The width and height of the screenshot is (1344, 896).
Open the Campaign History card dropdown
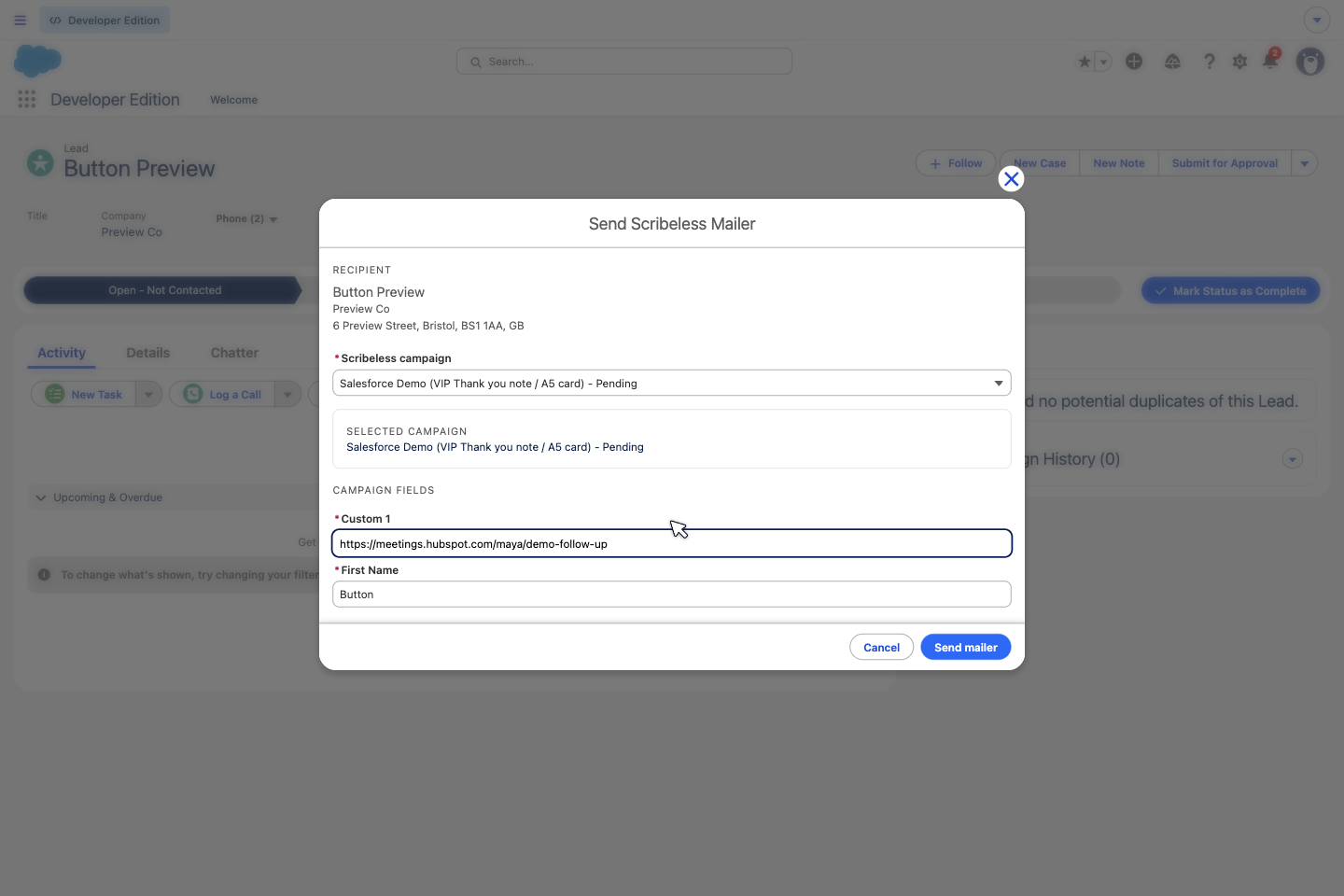click(1292, 458)
